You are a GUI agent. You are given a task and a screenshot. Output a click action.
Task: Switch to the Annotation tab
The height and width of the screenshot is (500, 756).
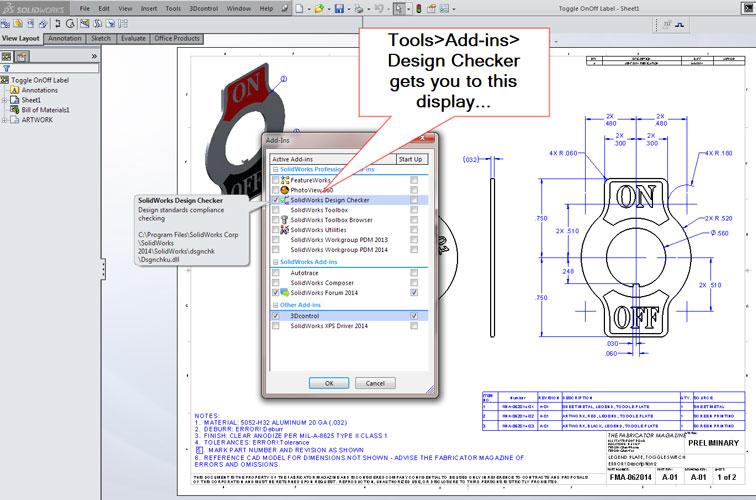[x=65, y=38]
